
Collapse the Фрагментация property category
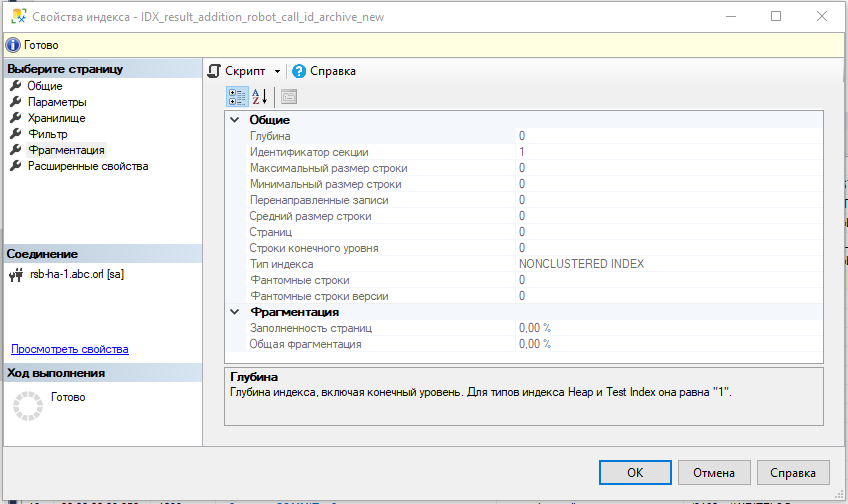(x=235, y=312)
